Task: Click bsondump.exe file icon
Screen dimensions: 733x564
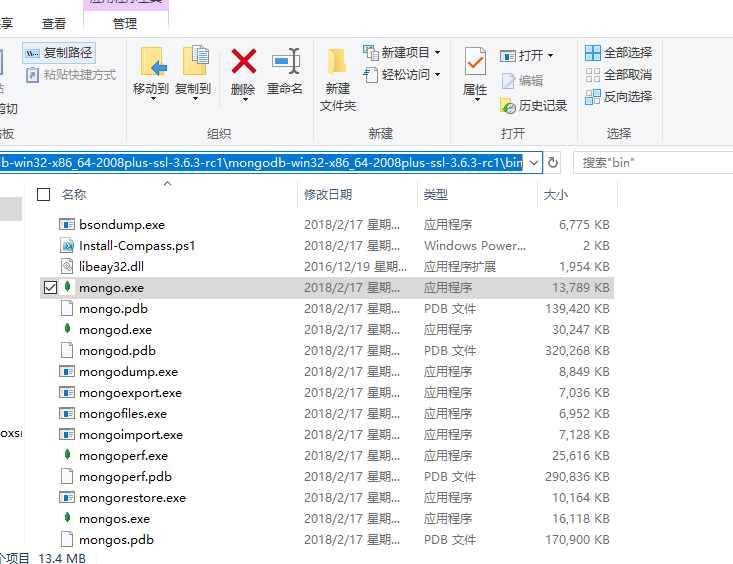Action: pos(67,224)
